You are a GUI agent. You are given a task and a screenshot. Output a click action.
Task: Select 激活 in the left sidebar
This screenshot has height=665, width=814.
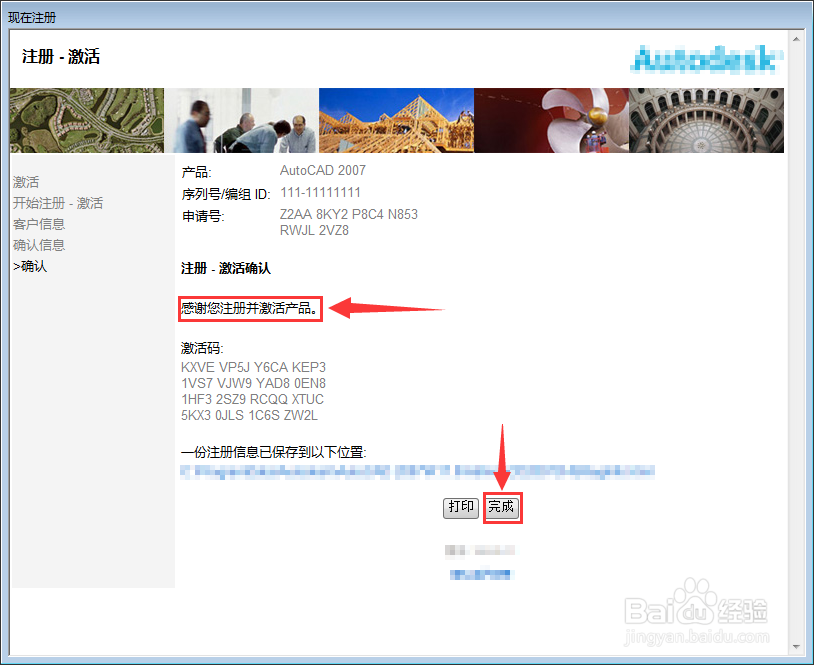tap(26, 182)
